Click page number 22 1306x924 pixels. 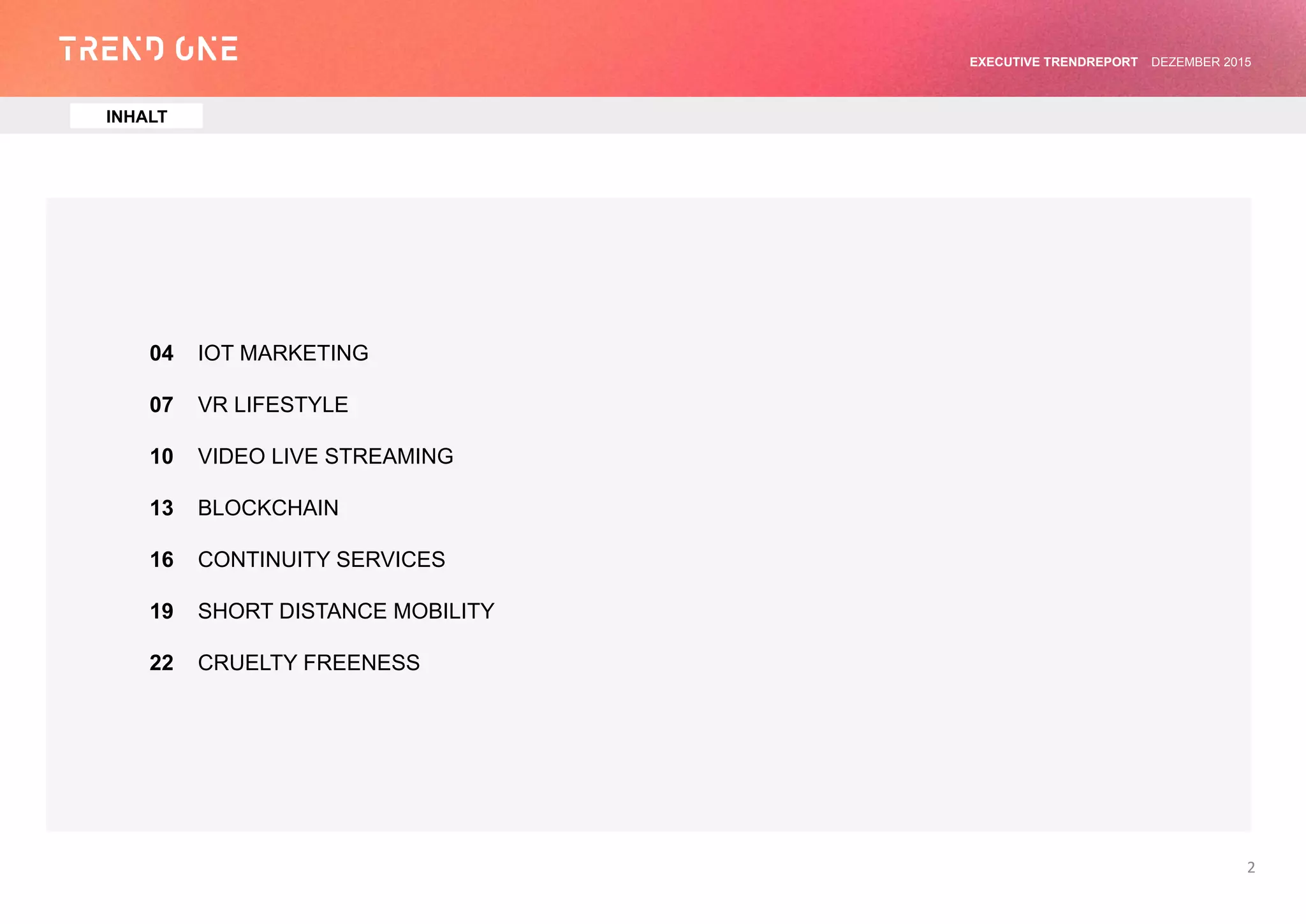tap(161, 663)
